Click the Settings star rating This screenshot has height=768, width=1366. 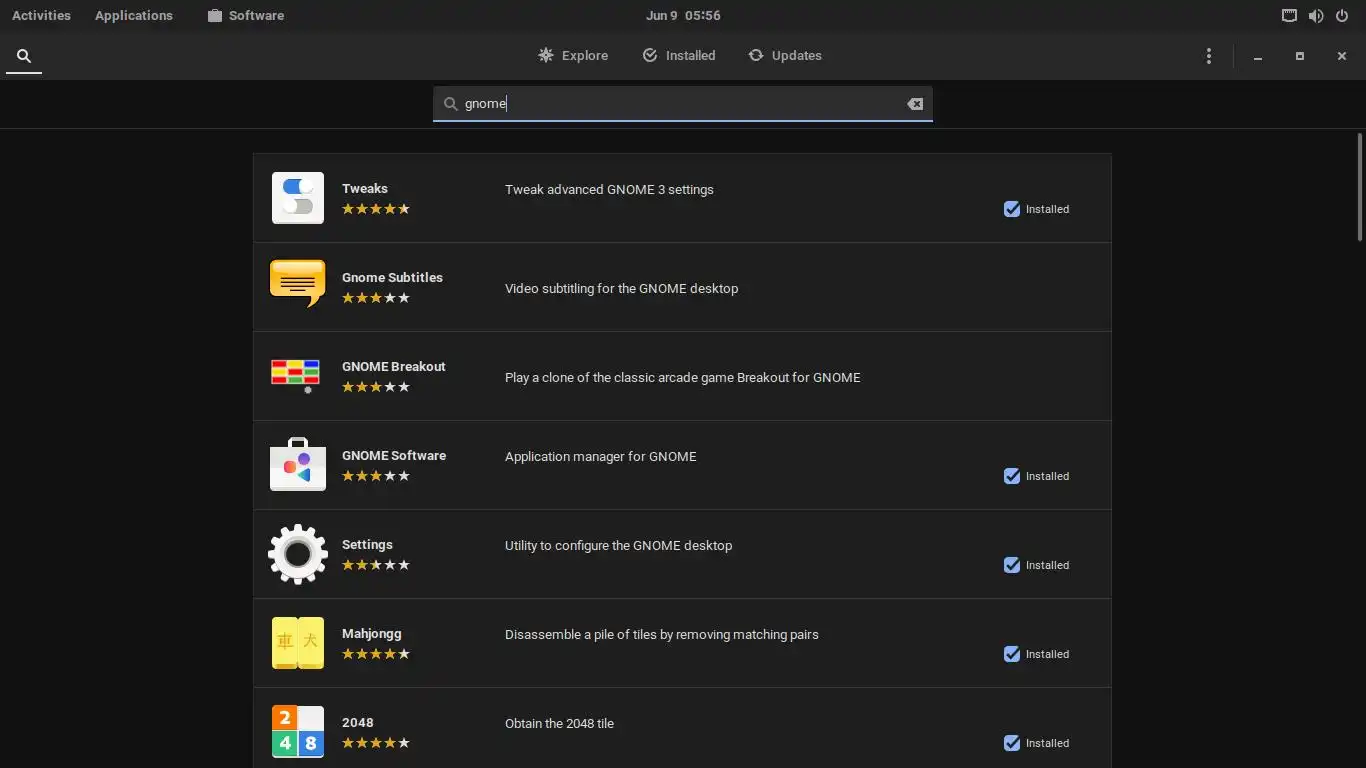pos(376,565)
